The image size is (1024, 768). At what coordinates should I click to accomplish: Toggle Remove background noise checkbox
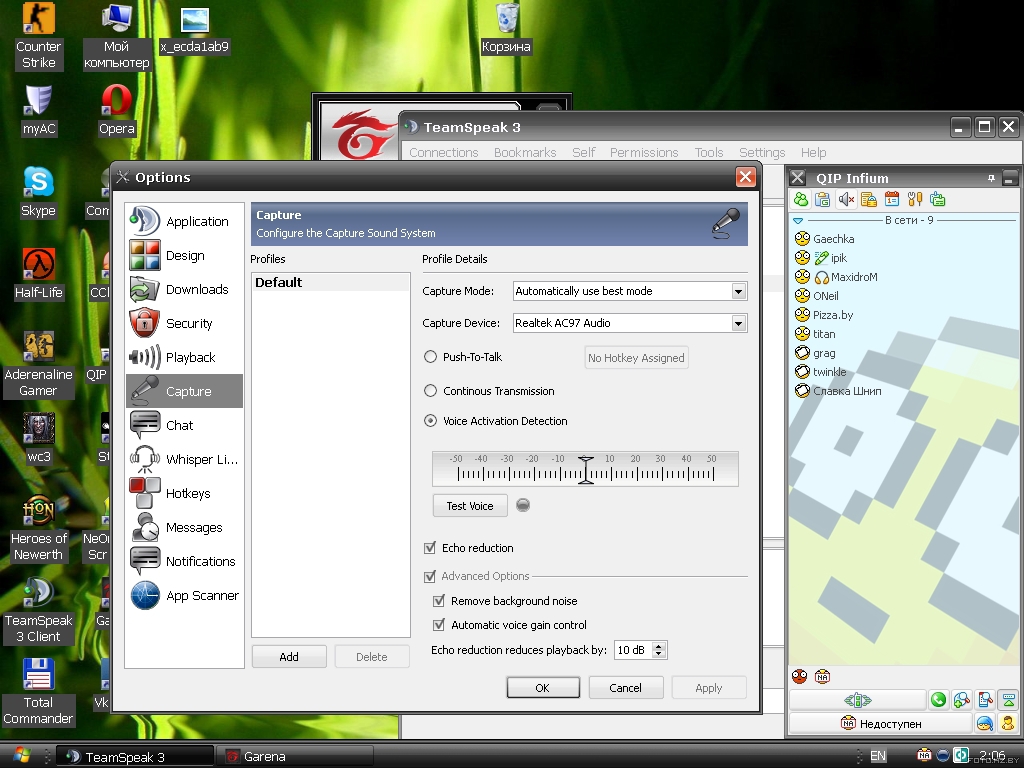(x=439, y=601)
